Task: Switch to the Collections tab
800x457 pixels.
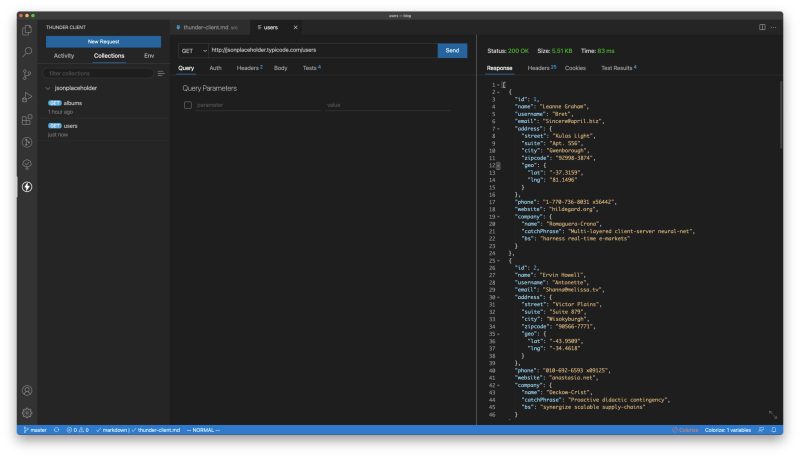Action: coord(109,56)
